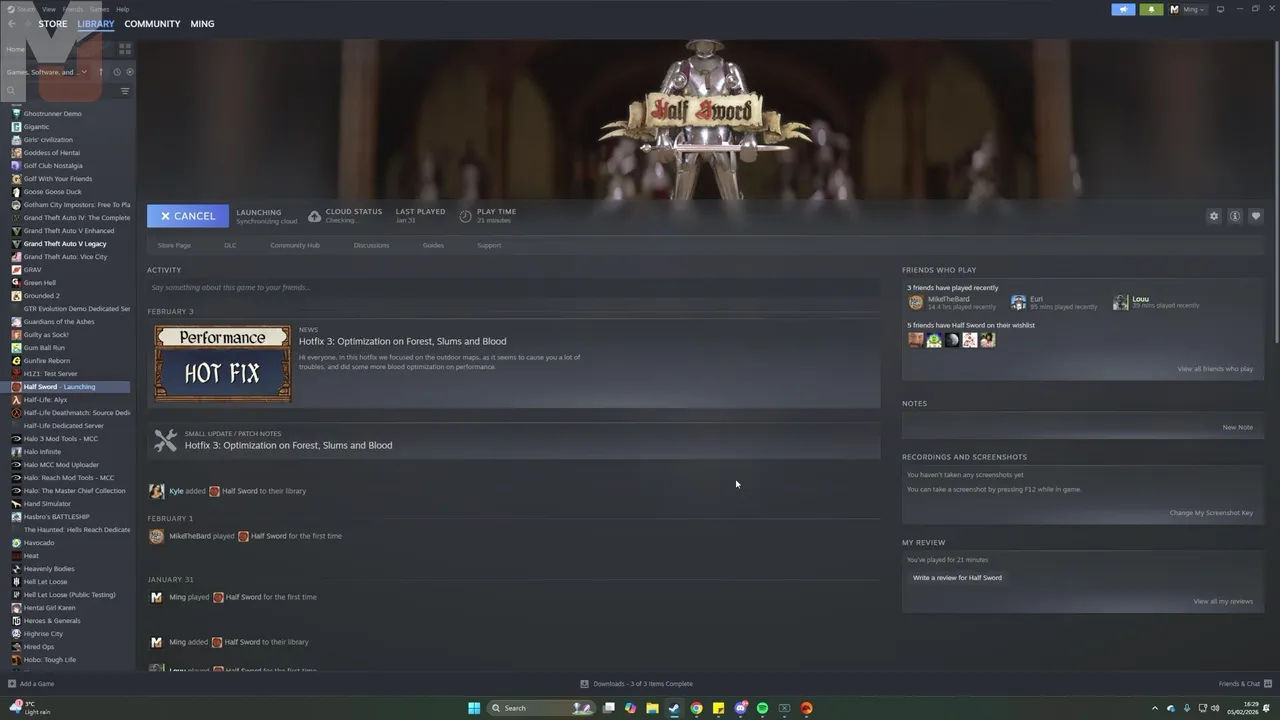
Task: Open Euri's friend avatar
Action: coord(1018,302)
